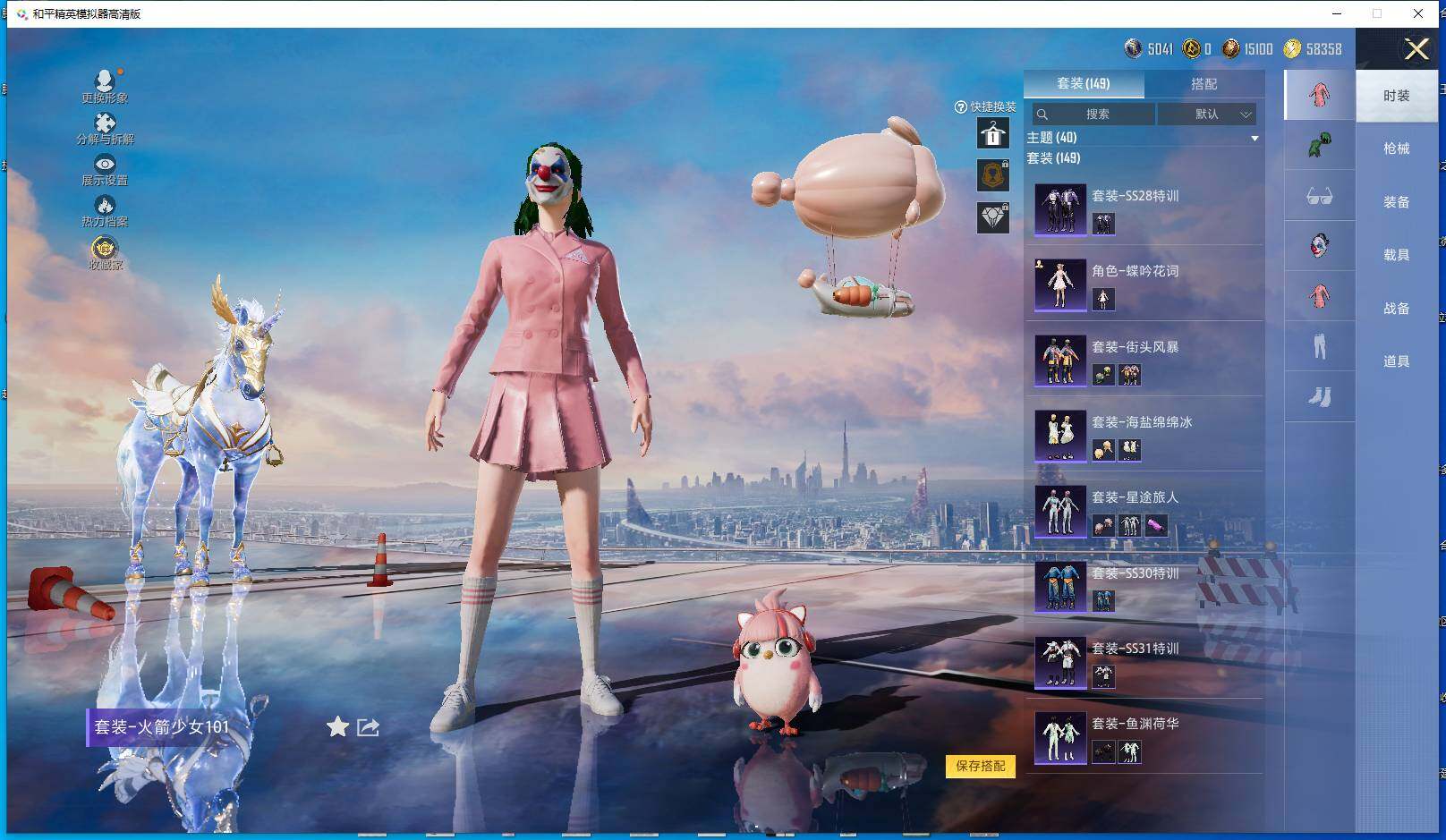
Task: Select the glasses slot
Action: (x=1320, y=195)
